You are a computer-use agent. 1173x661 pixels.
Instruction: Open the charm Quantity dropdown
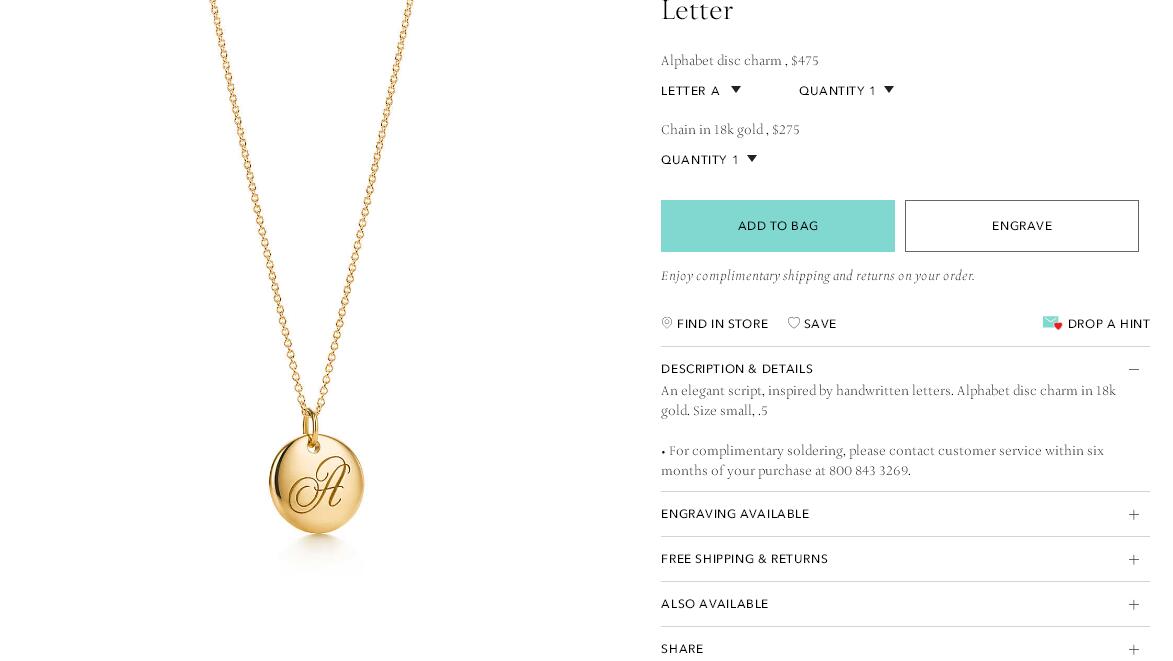coord(846,90)
